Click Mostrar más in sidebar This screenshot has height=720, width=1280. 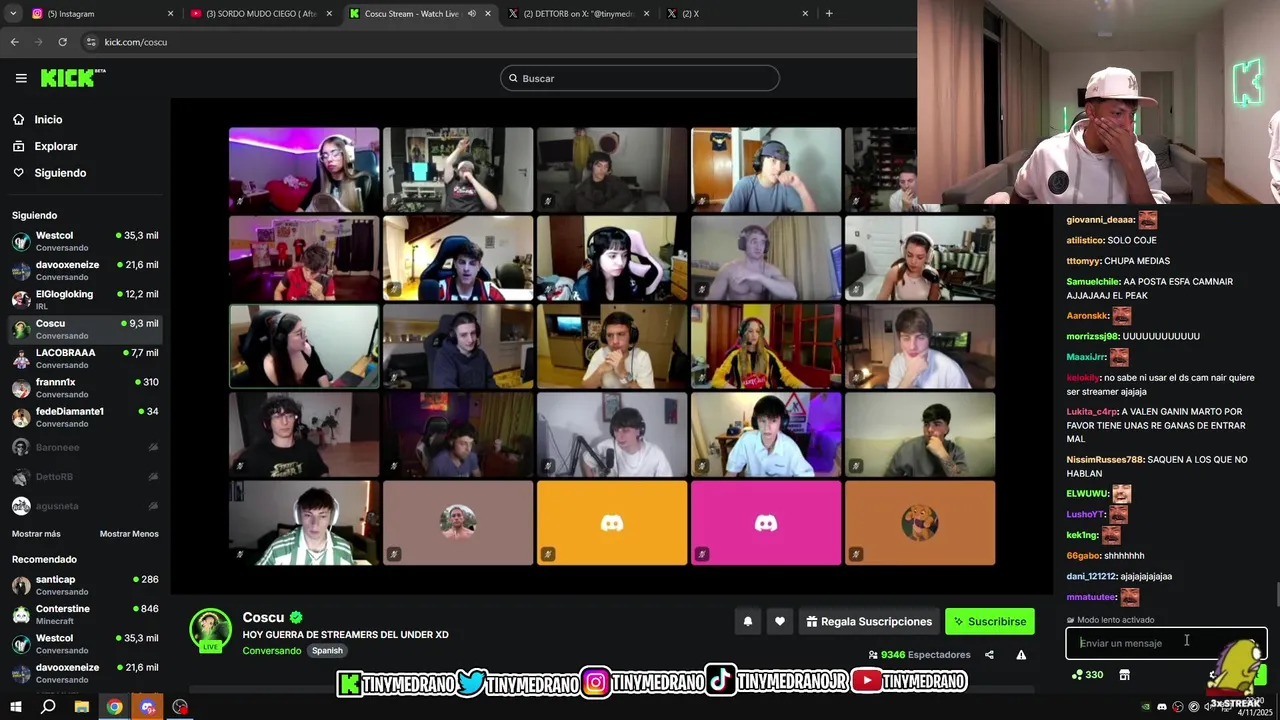(x=36, y=534)
